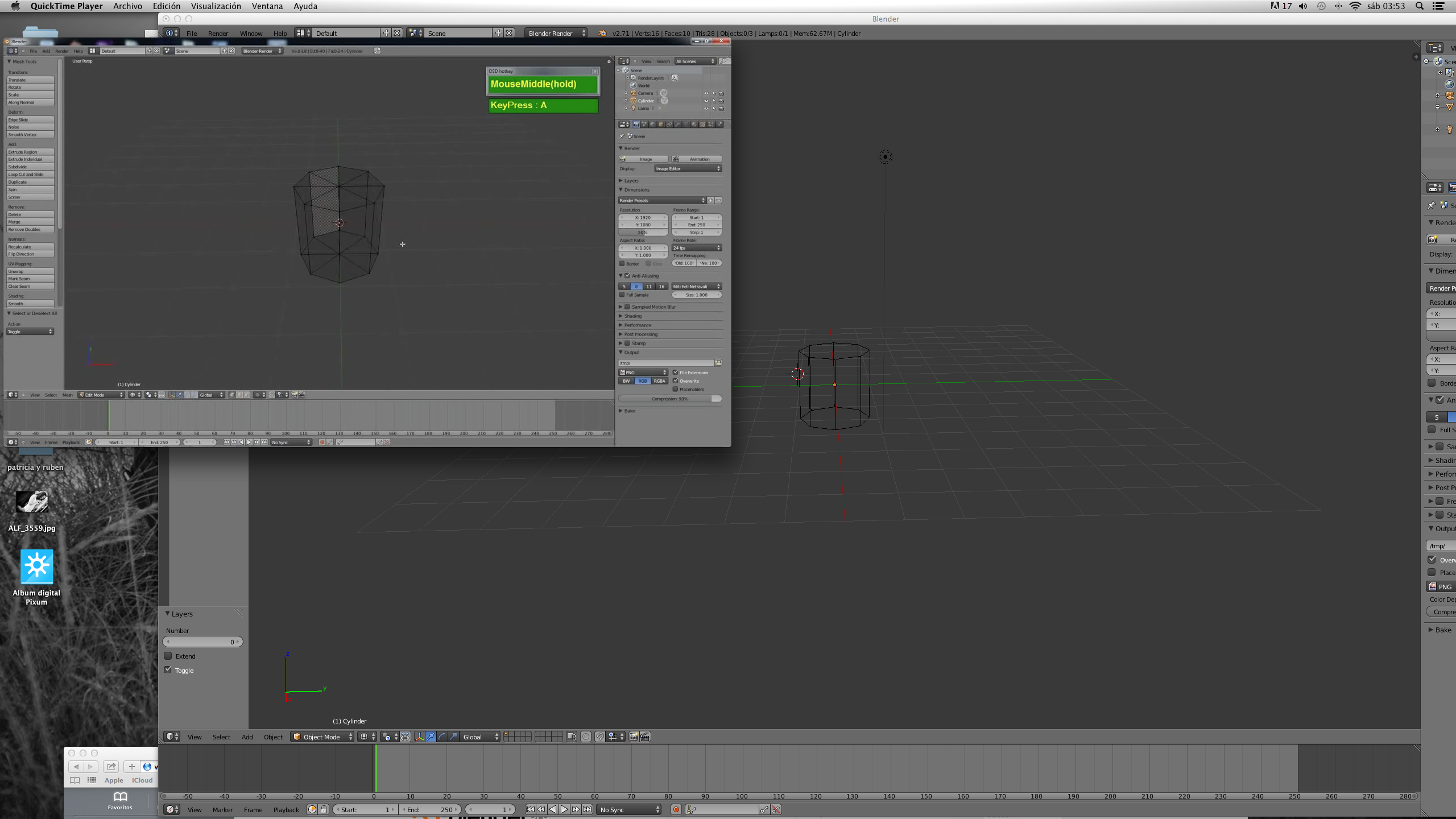The height and width of the screenshot is (819, 1456).
Task: Click the Layers Number slider field
Action: point(202,642)
